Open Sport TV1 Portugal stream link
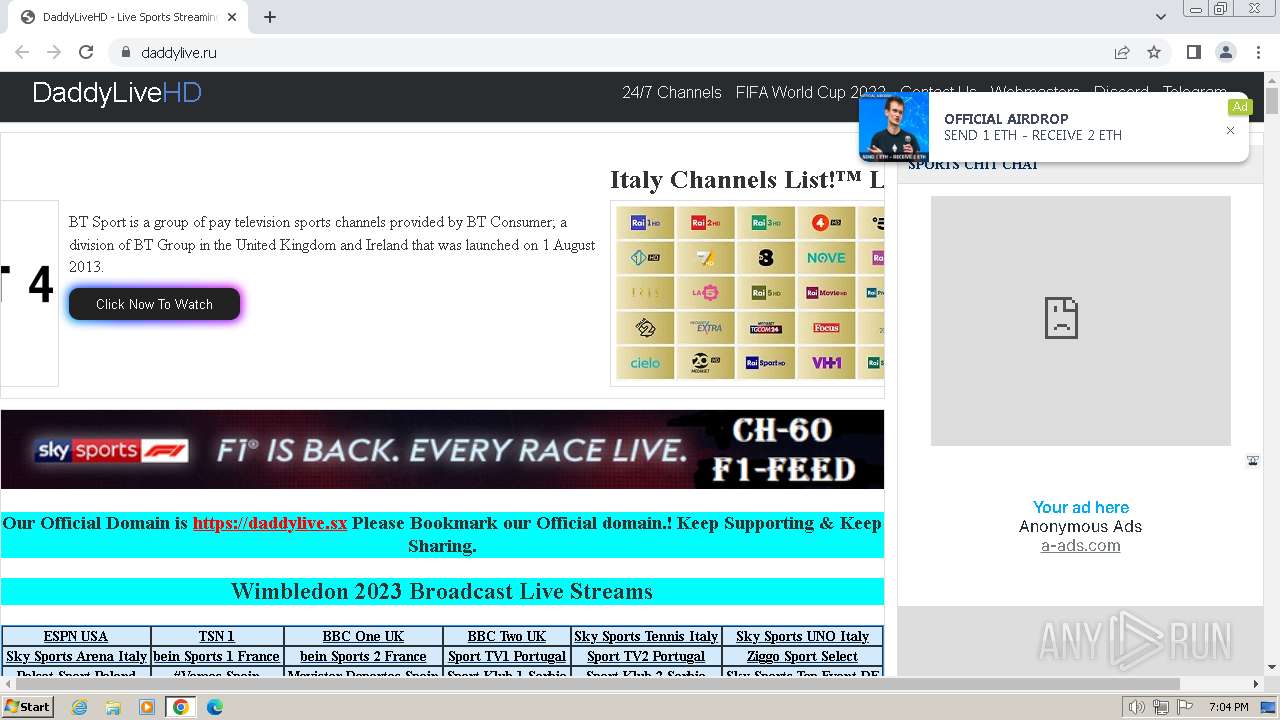This screenshot has width=1280, height=720. 507,656
